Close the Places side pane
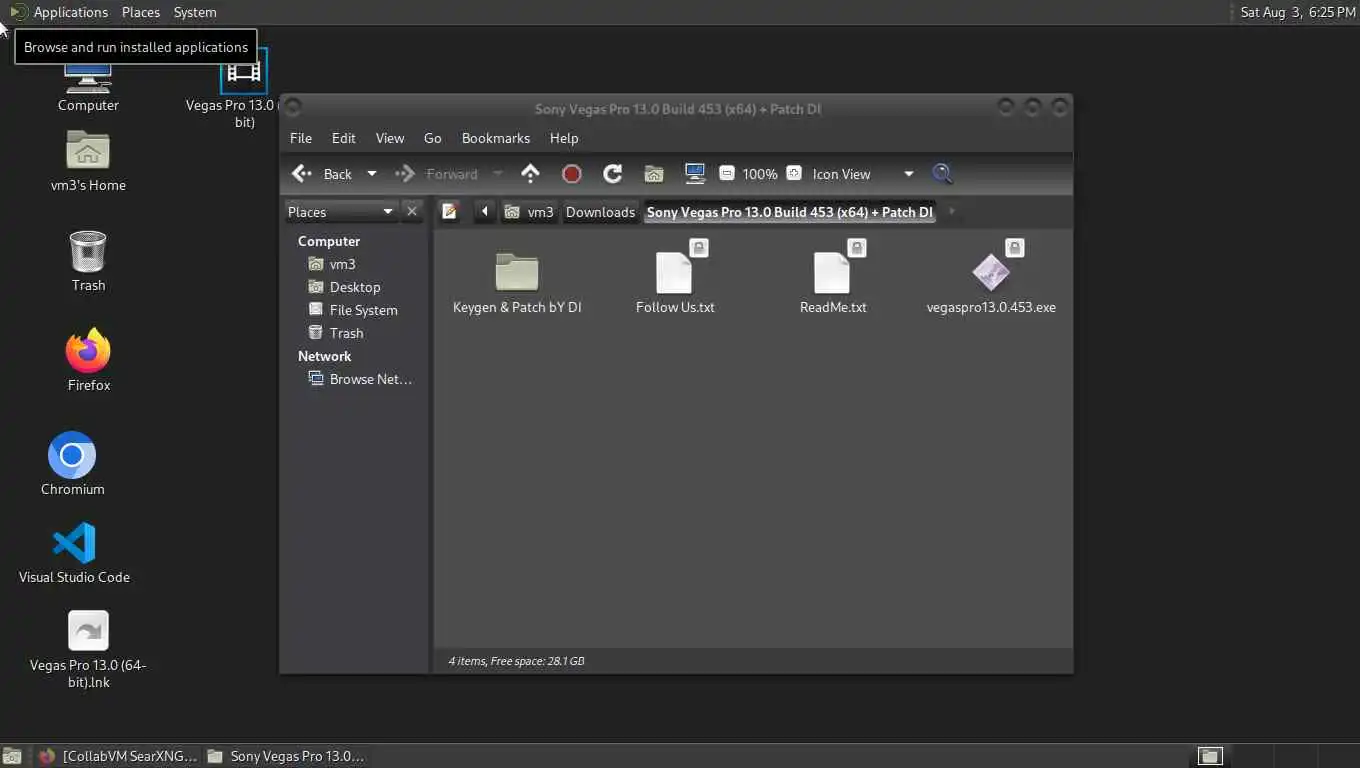 [x=411, y=211]
